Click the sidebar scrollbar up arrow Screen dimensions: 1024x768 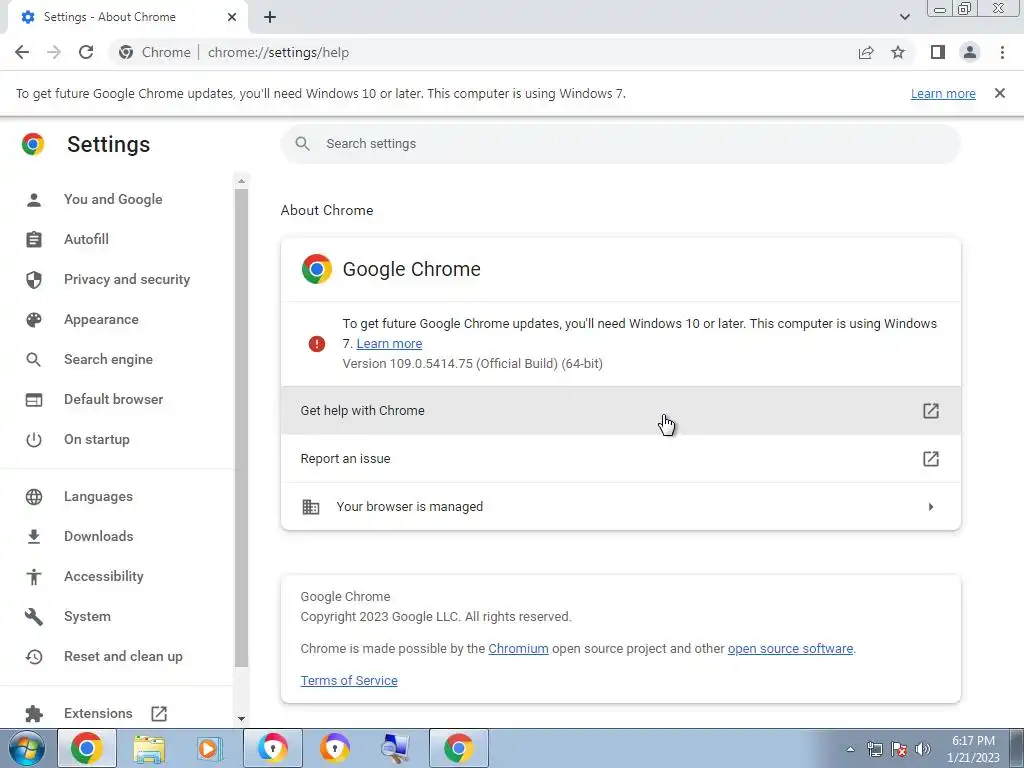(241, 181)
